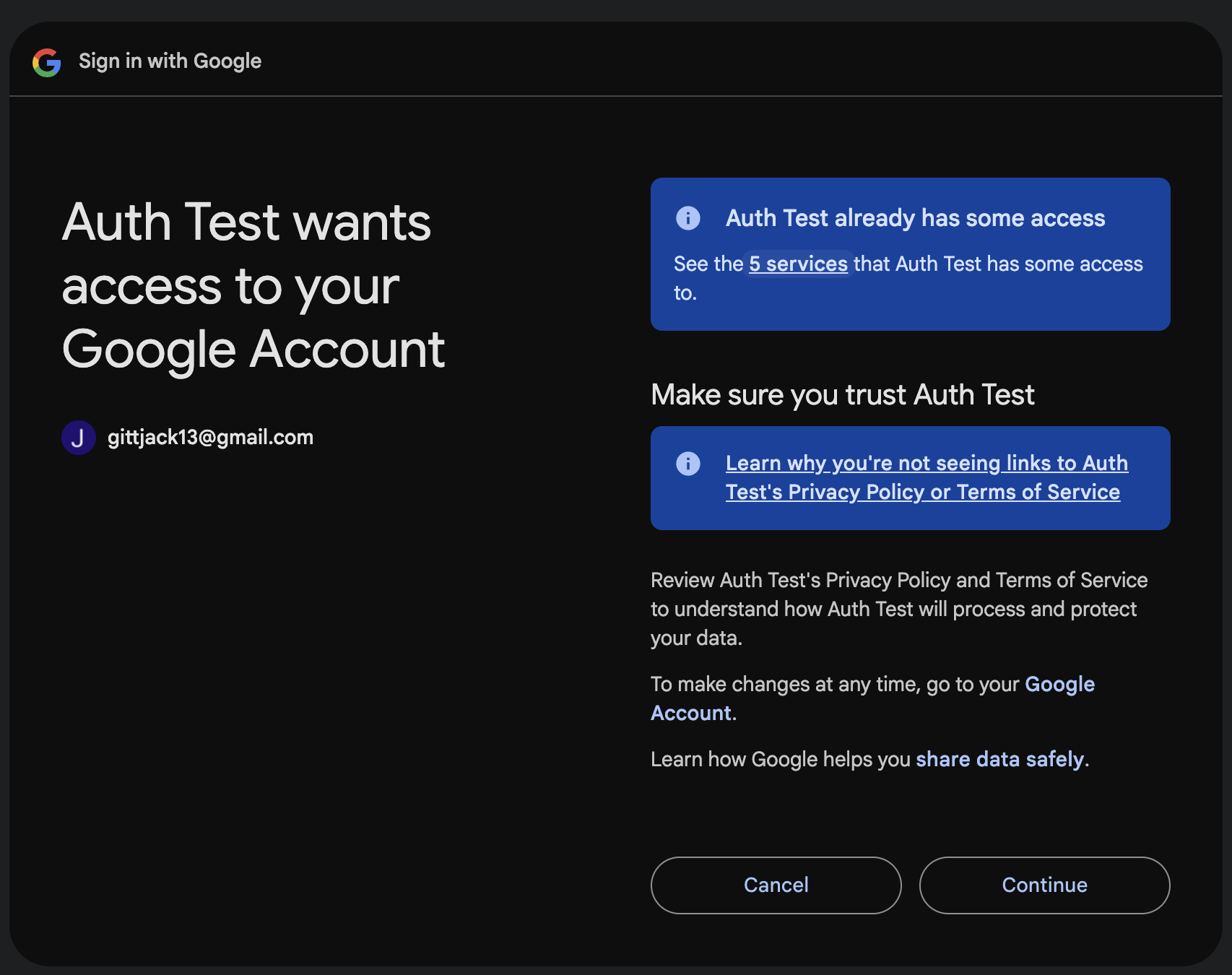Click the "Learn how Google helps you" text

pos(780,760)
